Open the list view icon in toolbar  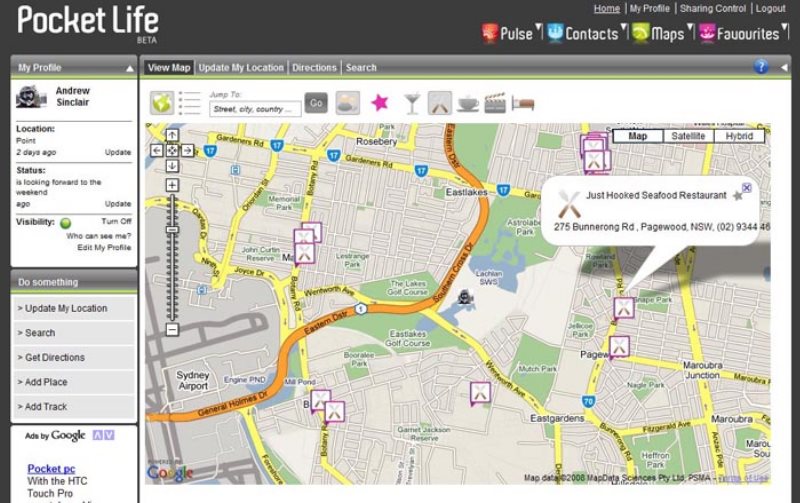click(x=189, y=103)
